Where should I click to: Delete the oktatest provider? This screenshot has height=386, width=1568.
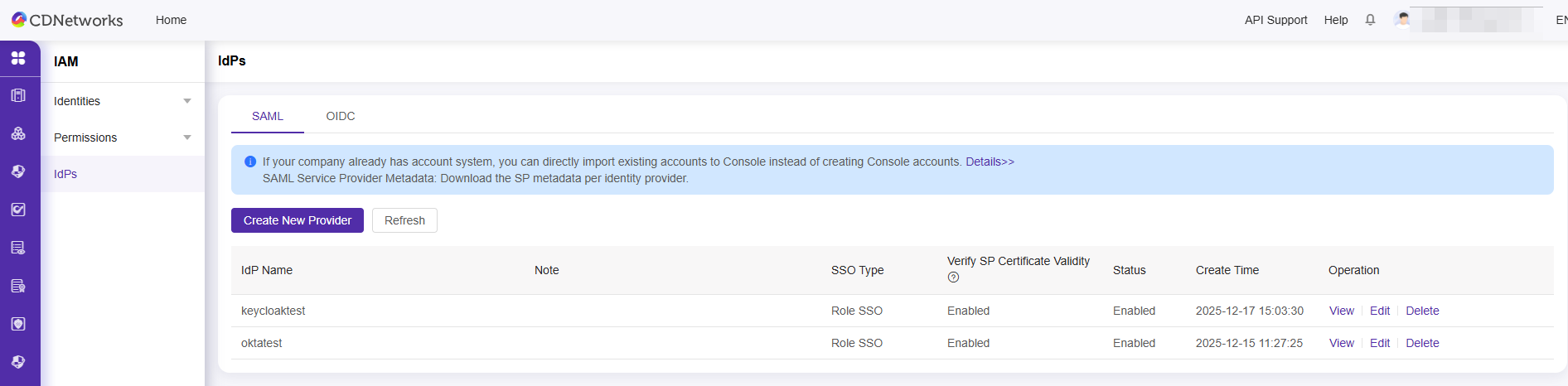(1422, 343)
